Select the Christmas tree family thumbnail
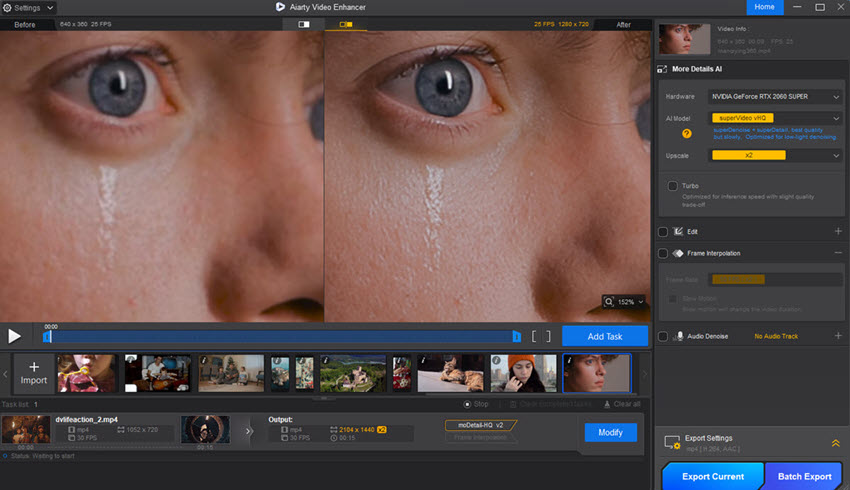This screenshot has height=490, width=850. [231, 373]
